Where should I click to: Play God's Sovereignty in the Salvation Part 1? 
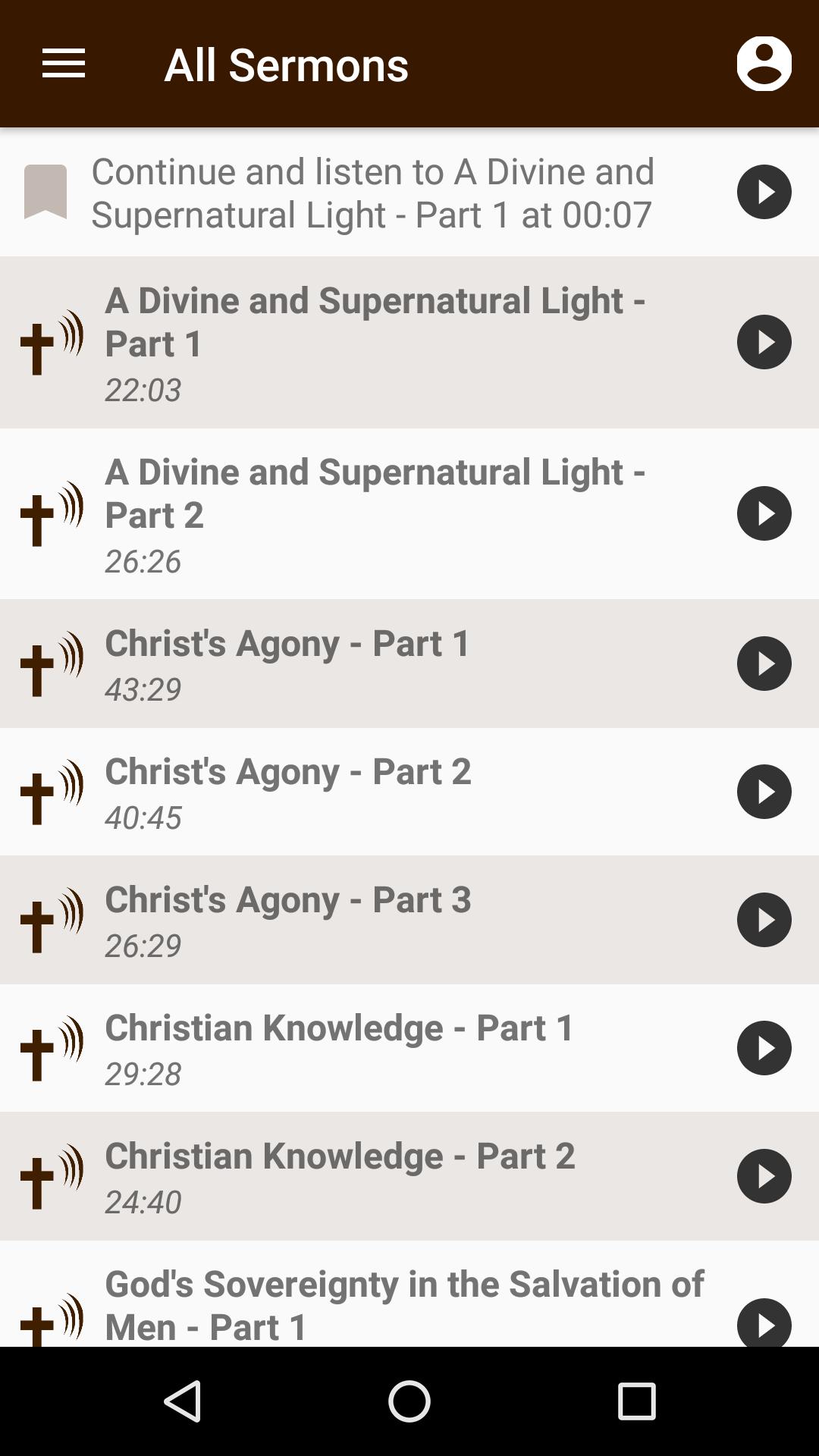pyautogui.click(x=764, y=1323)
